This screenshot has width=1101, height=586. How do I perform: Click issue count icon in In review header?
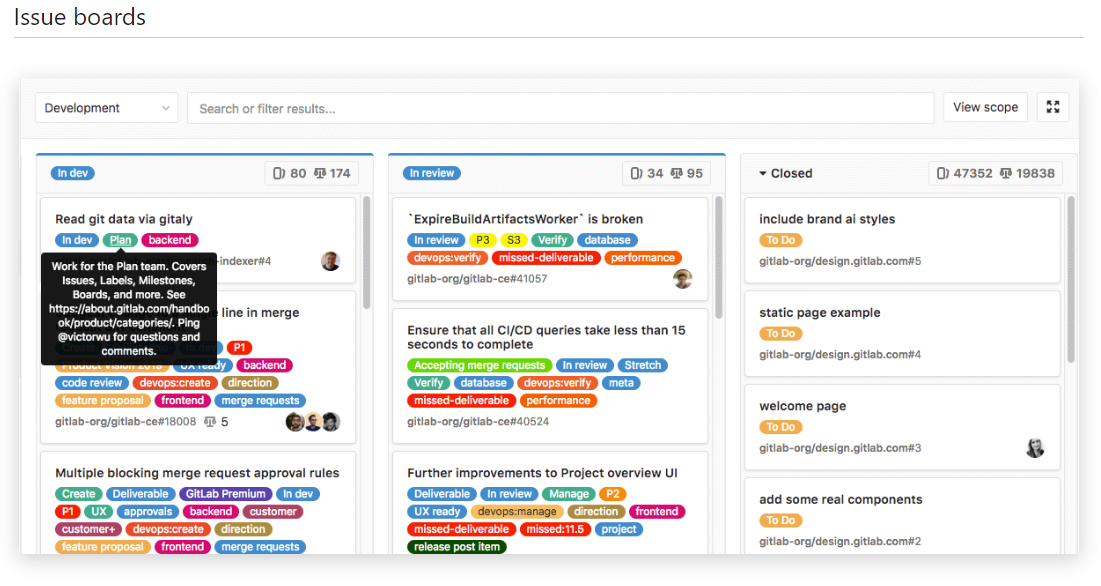click(x=636, y=173)
